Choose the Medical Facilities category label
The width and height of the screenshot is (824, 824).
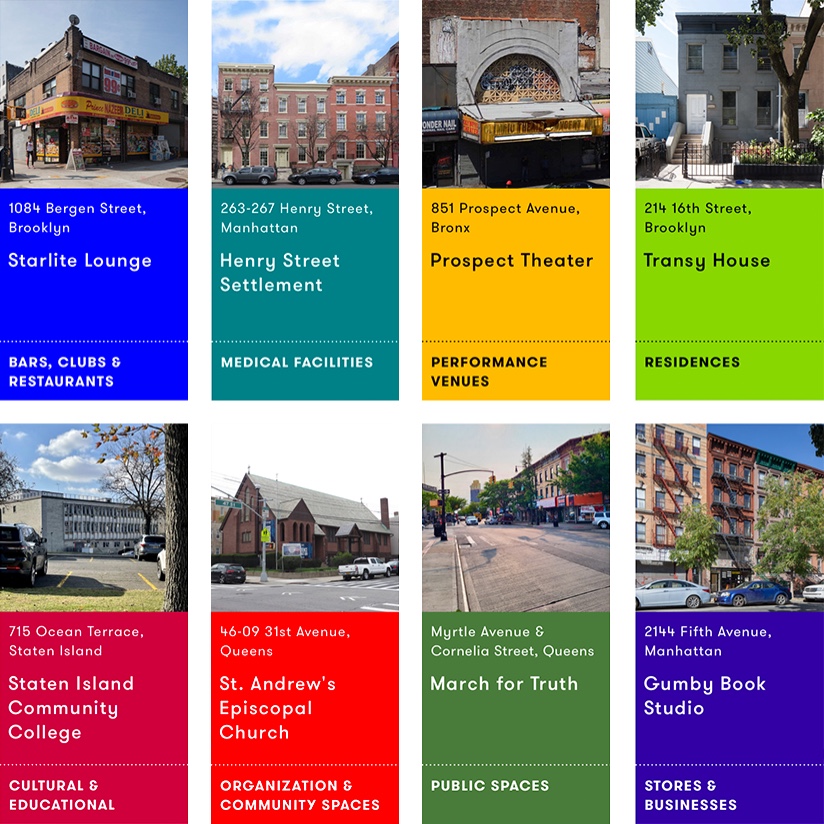pyautogui.click(x=296, y=362)
